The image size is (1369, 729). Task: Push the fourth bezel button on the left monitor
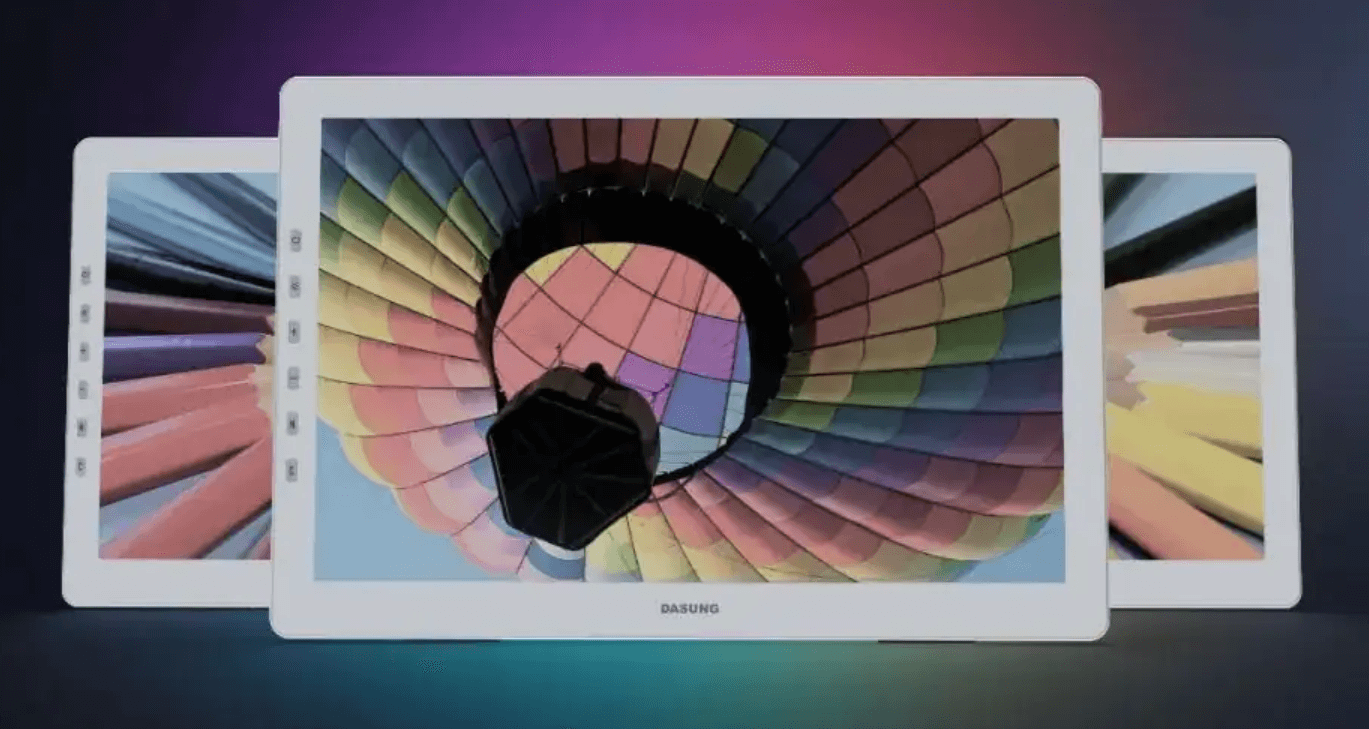(x=82, y=389)
